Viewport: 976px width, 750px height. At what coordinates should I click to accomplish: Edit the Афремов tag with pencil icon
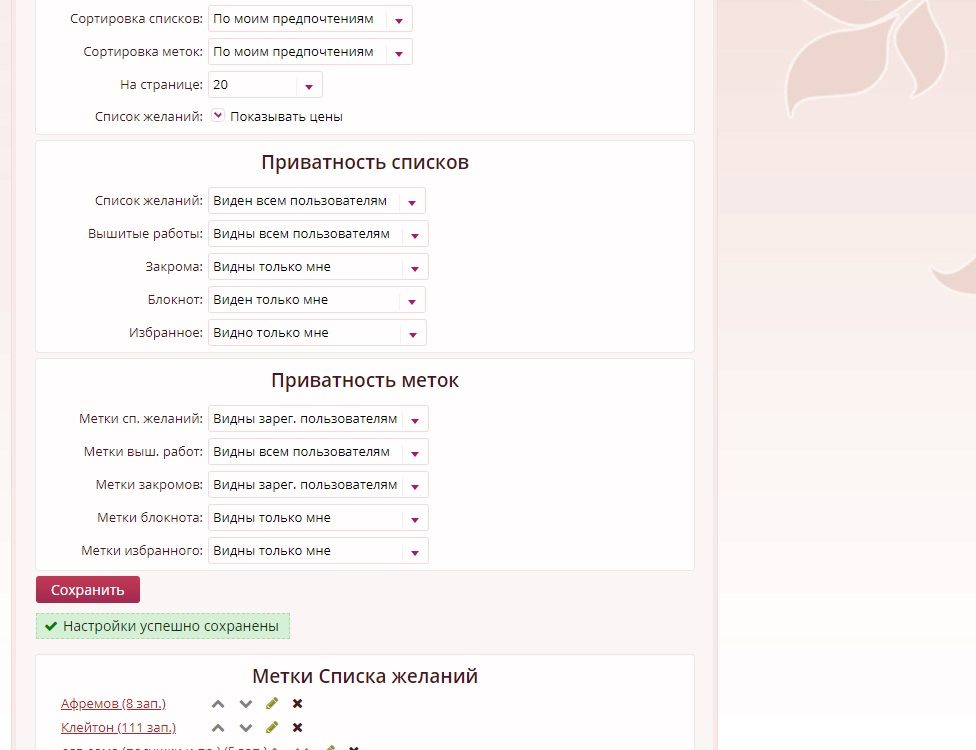[272, 704]
